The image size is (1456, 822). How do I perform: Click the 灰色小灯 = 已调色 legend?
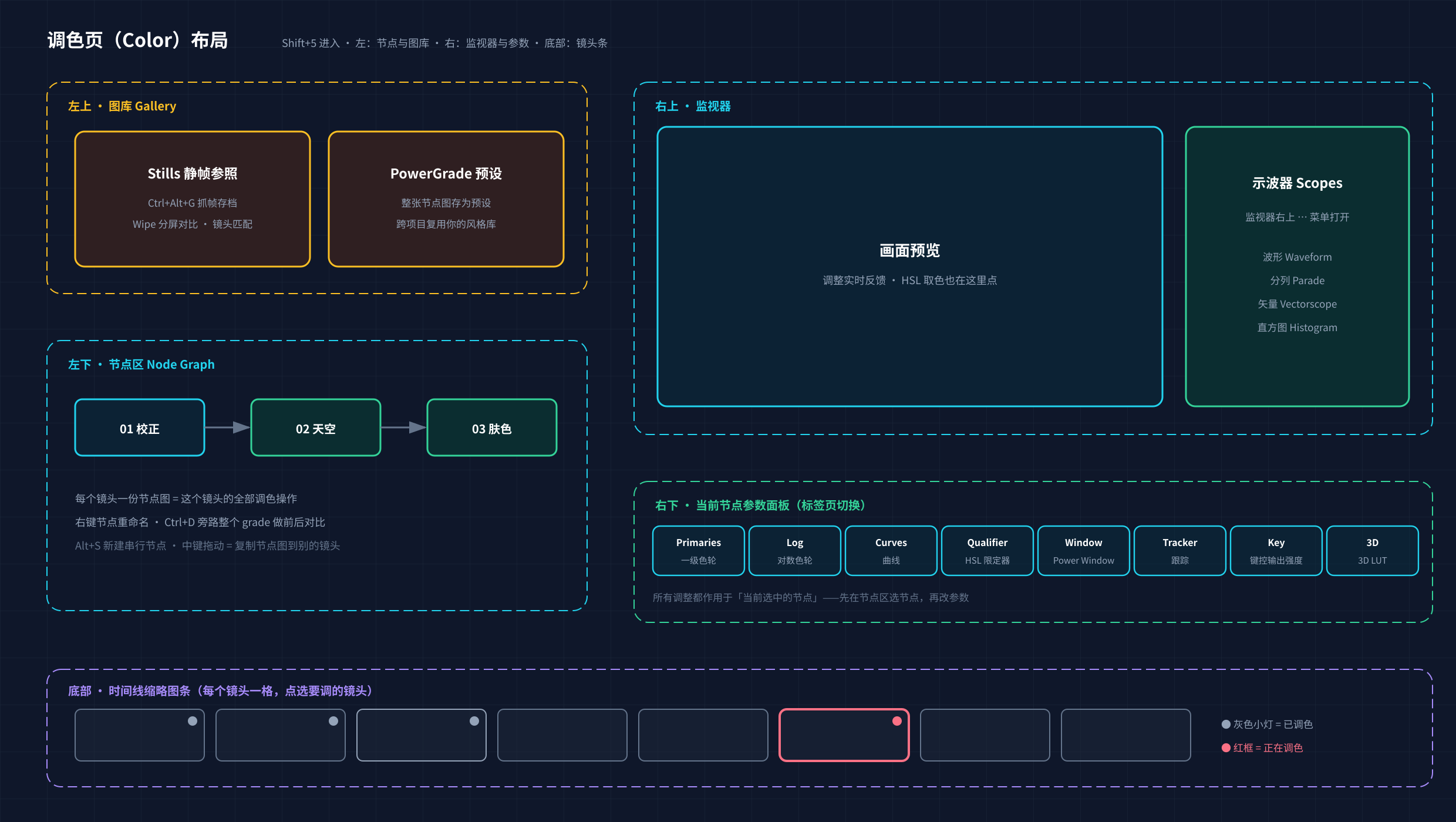[1267, 725]
